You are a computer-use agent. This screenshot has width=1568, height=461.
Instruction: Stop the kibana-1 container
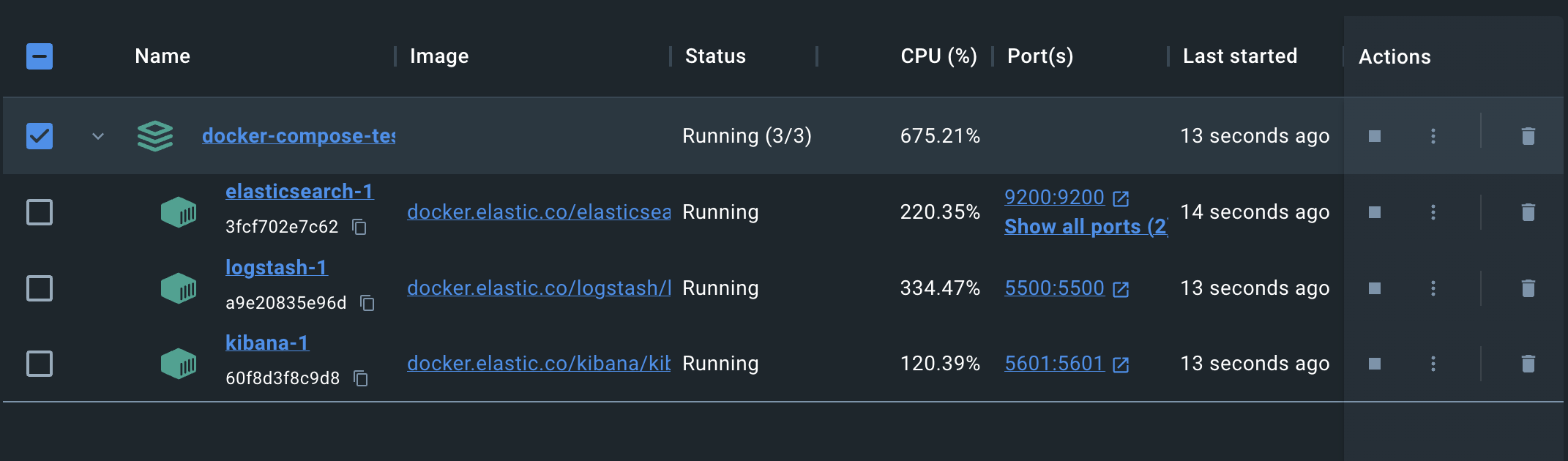click(1374, 364)
